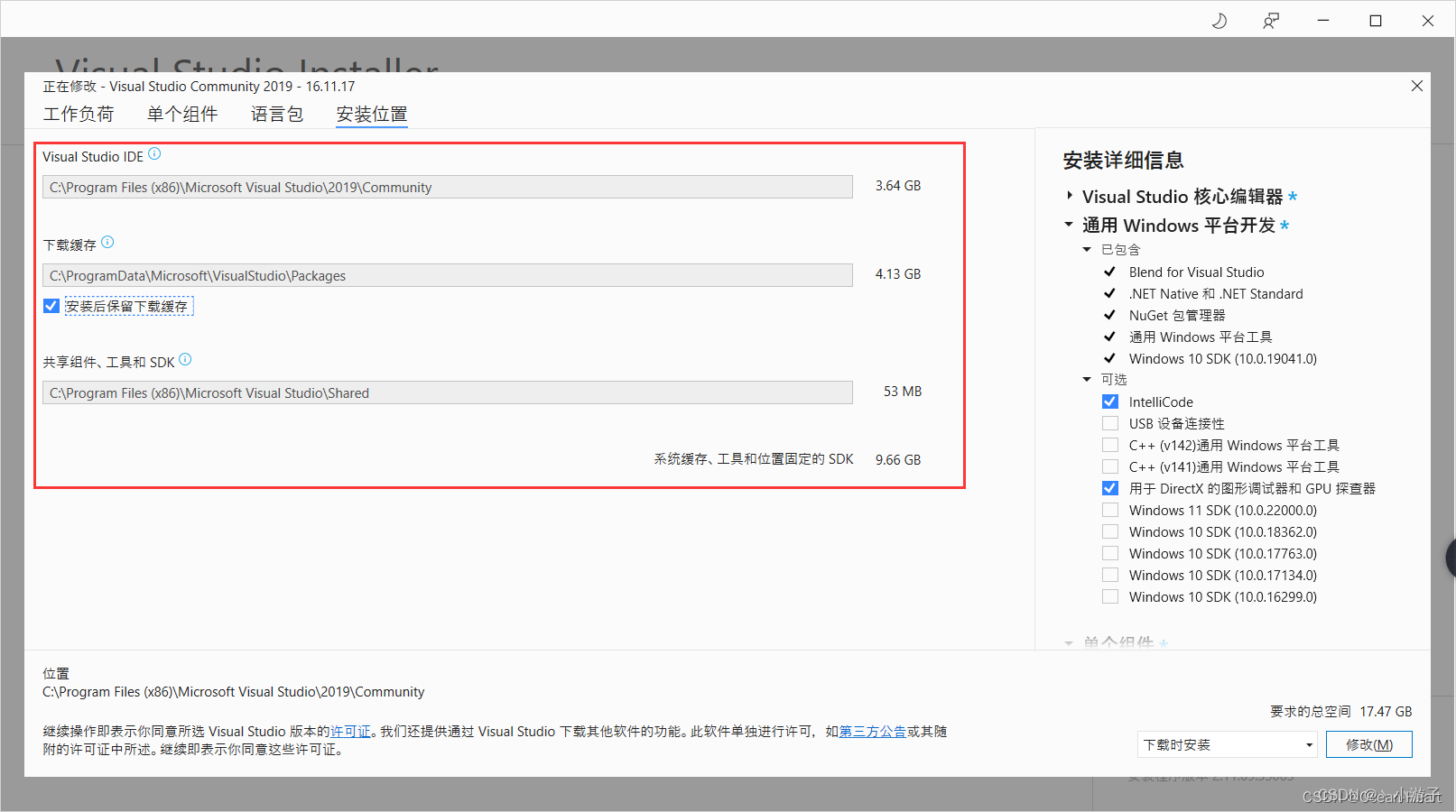This screenshot has width=1456, height=812.
Task: Uncheck 用于 DirectX 的图形调试器和 GPU 探查器
Action: tap(1109, 487)
